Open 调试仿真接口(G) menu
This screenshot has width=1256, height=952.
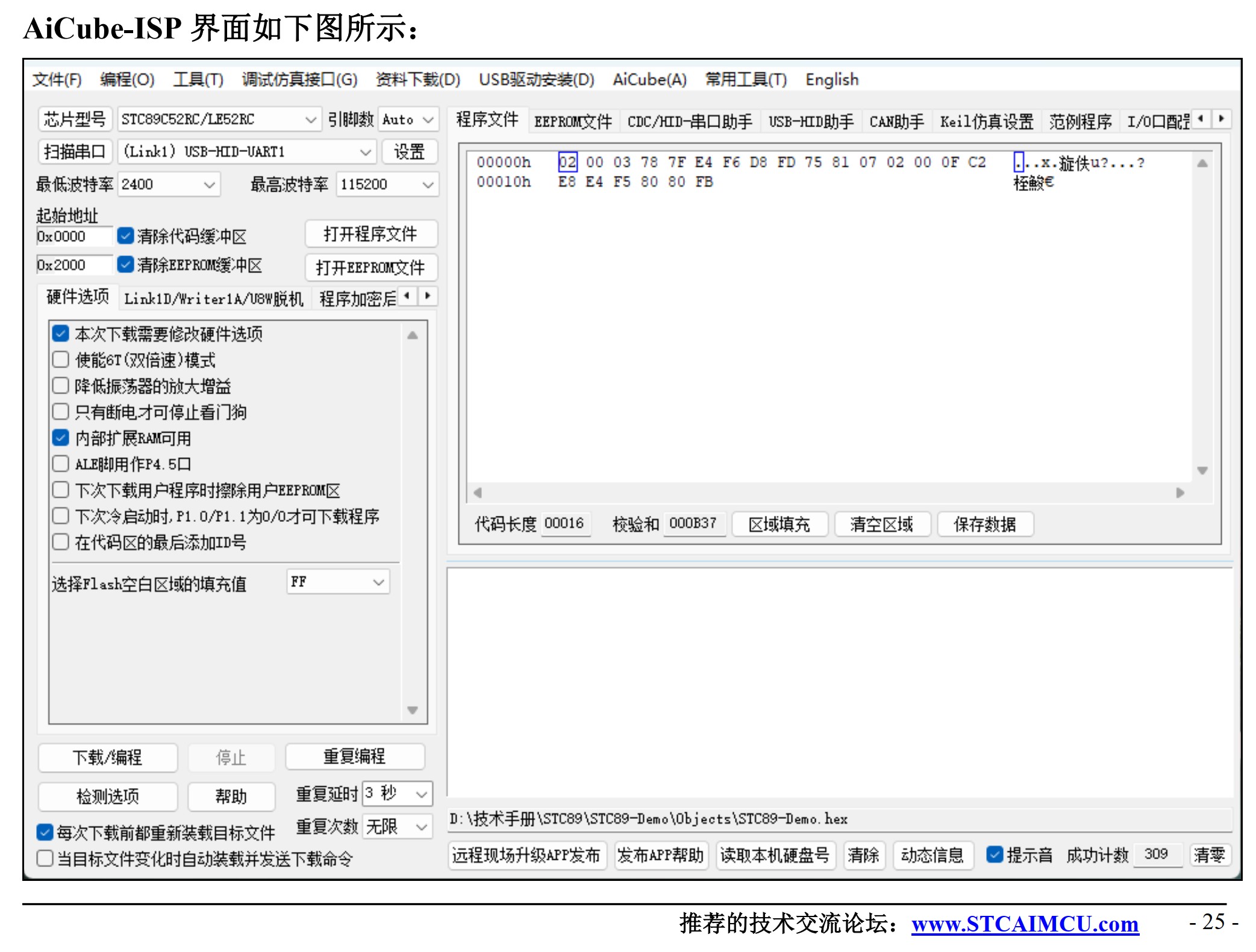(299, 80)
